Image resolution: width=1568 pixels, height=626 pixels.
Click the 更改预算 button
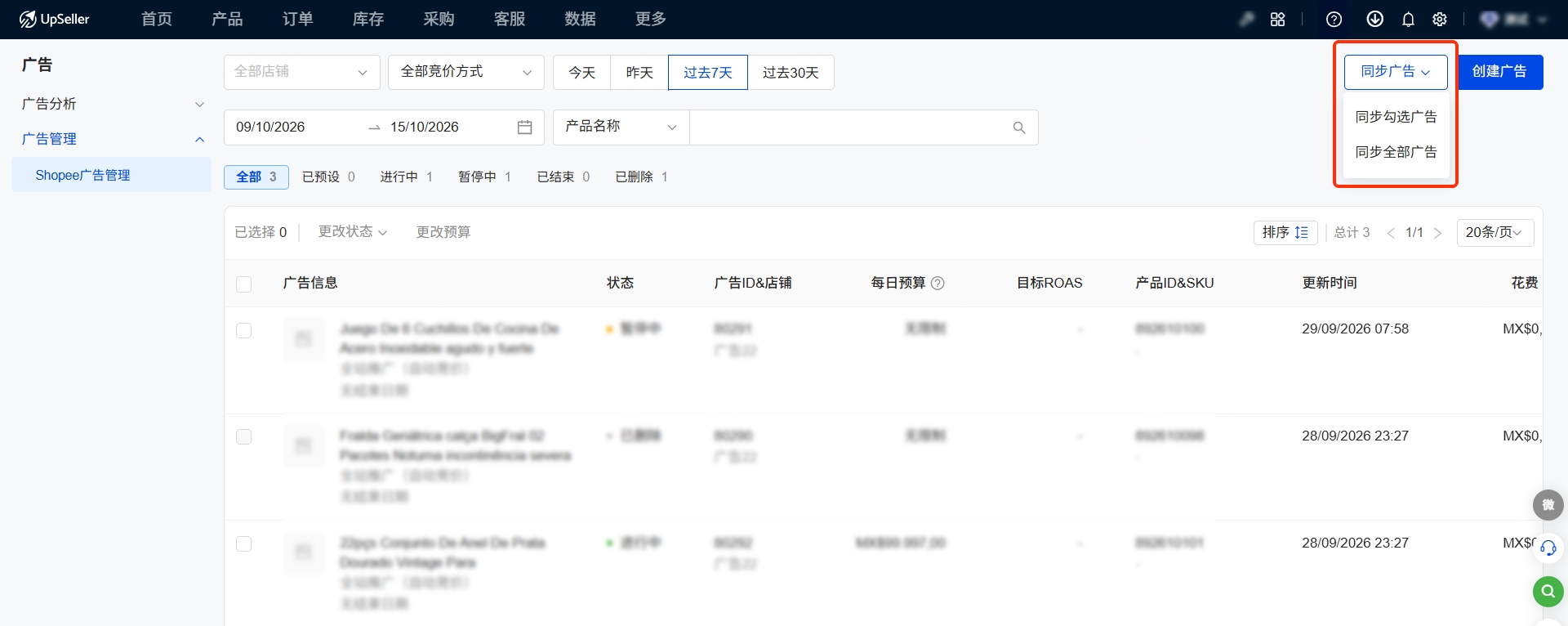[443, 232]
